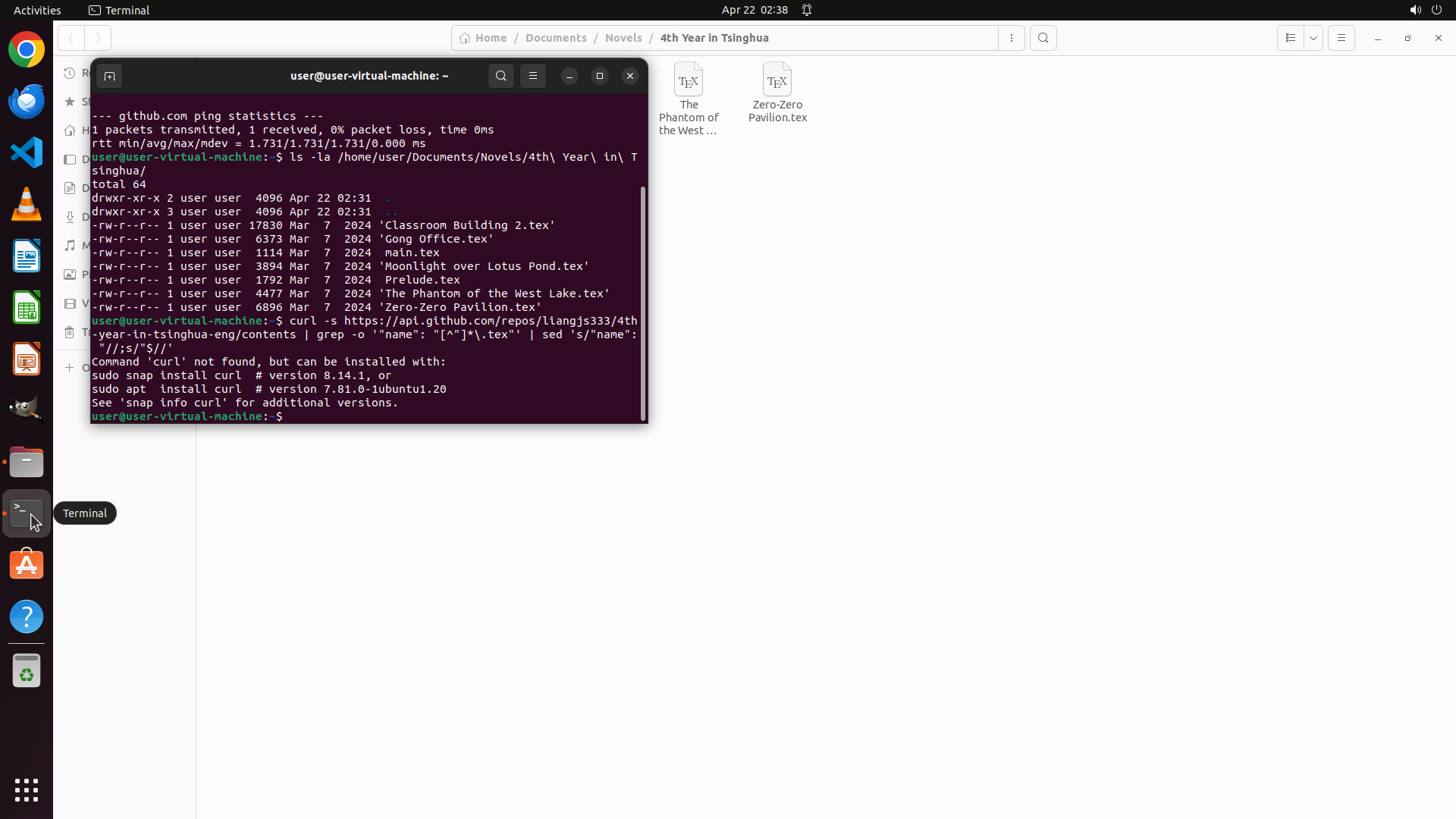Screen dimensions: 1456x819
Task: Click the terminal search icon
Action: click(x=500, y=76)
